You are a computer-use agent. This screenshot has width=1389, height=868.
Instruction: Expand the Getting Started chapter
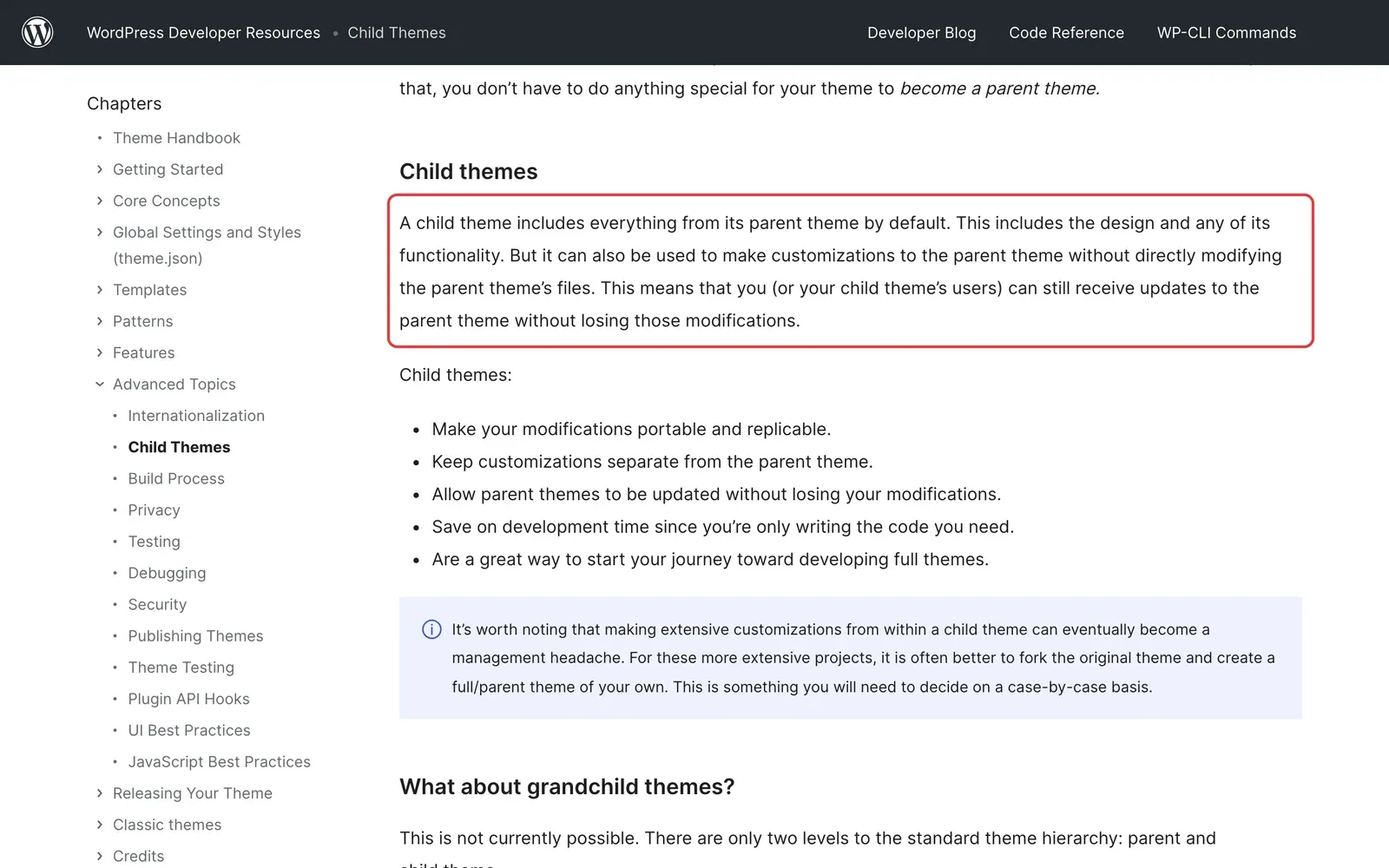[100, 169]
